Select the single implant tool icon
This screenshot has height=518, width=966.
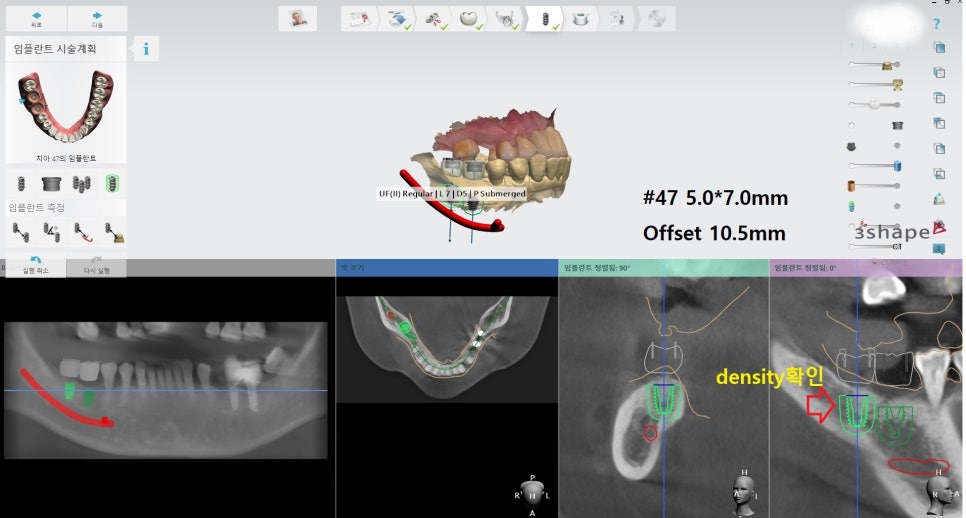[x=21, y=184]
